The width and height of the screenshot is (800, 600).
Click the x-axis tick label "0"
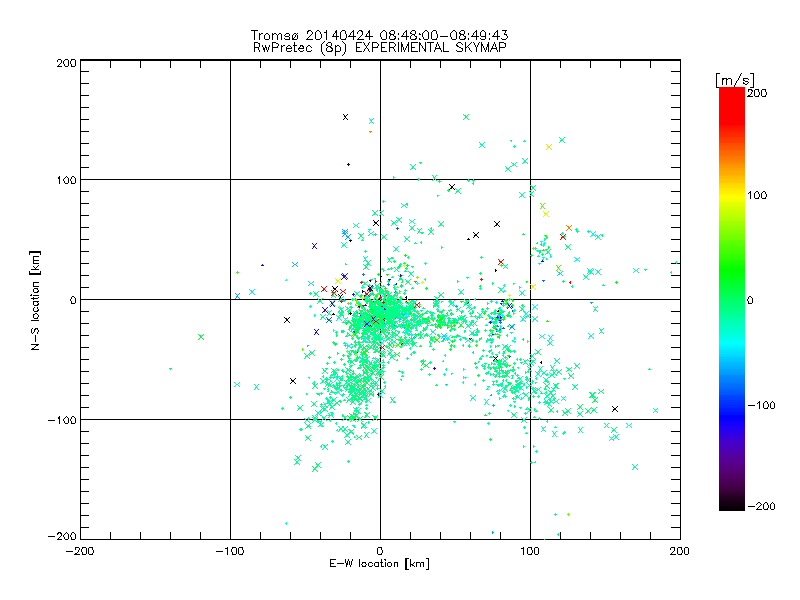(380, 551)
